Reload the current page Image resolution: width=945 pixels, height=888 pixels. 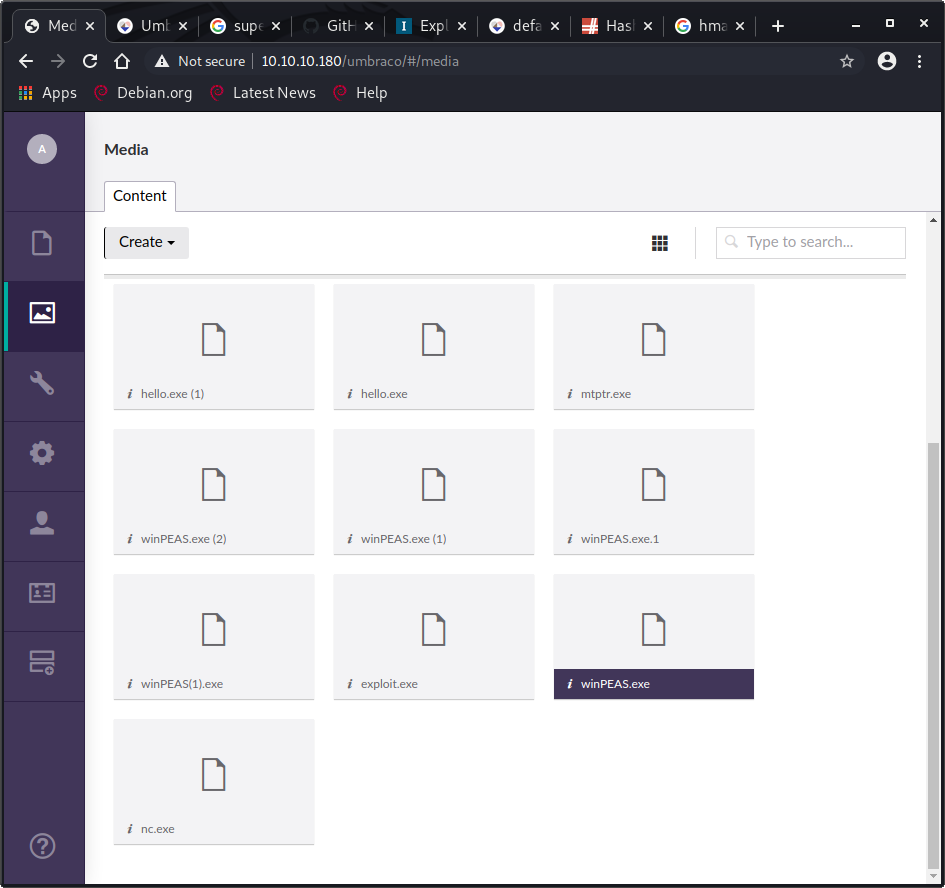pos(90,61)
